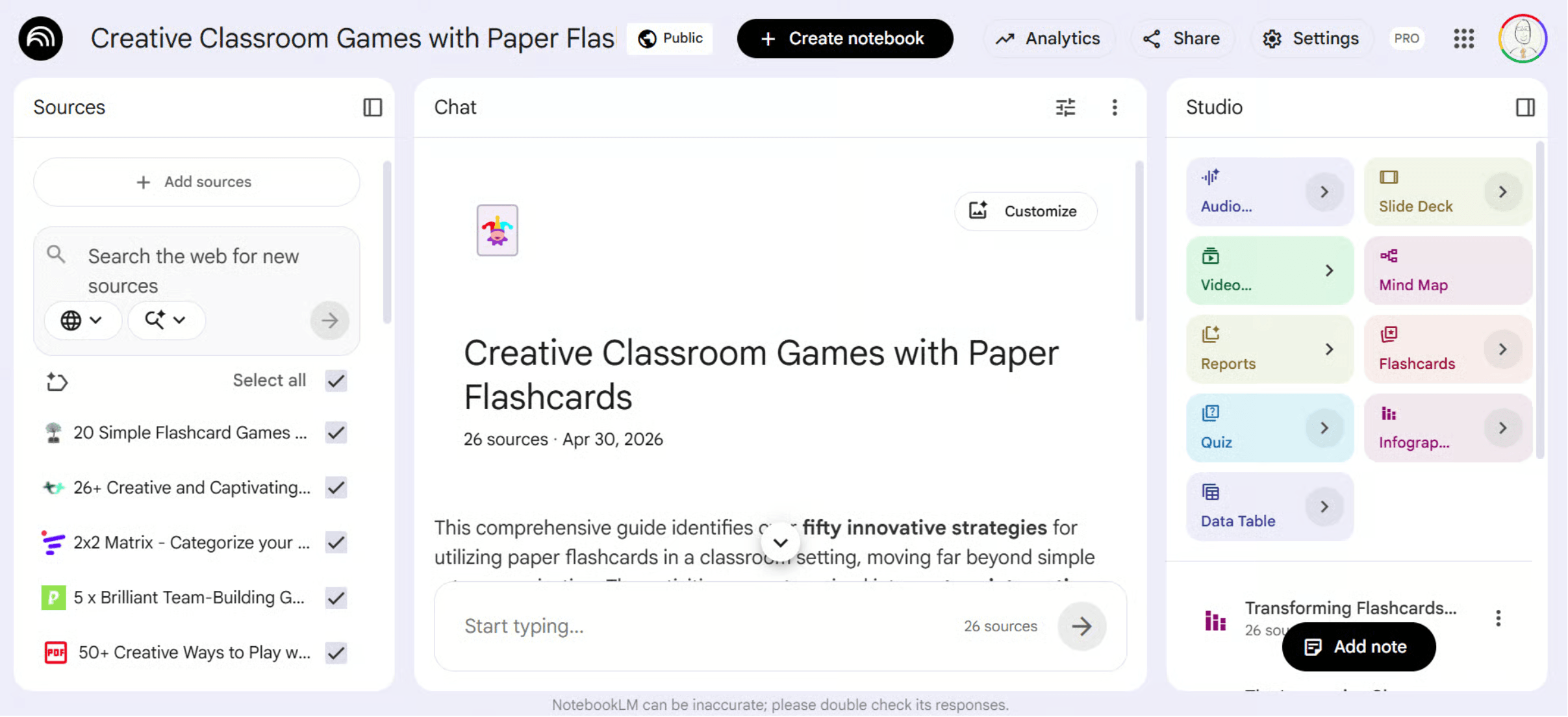Image resolution: width=1568 pixels, height=717 pixels.
Task: Collapse the Sources panel with the panel icon
Action: tap(372, 107)
